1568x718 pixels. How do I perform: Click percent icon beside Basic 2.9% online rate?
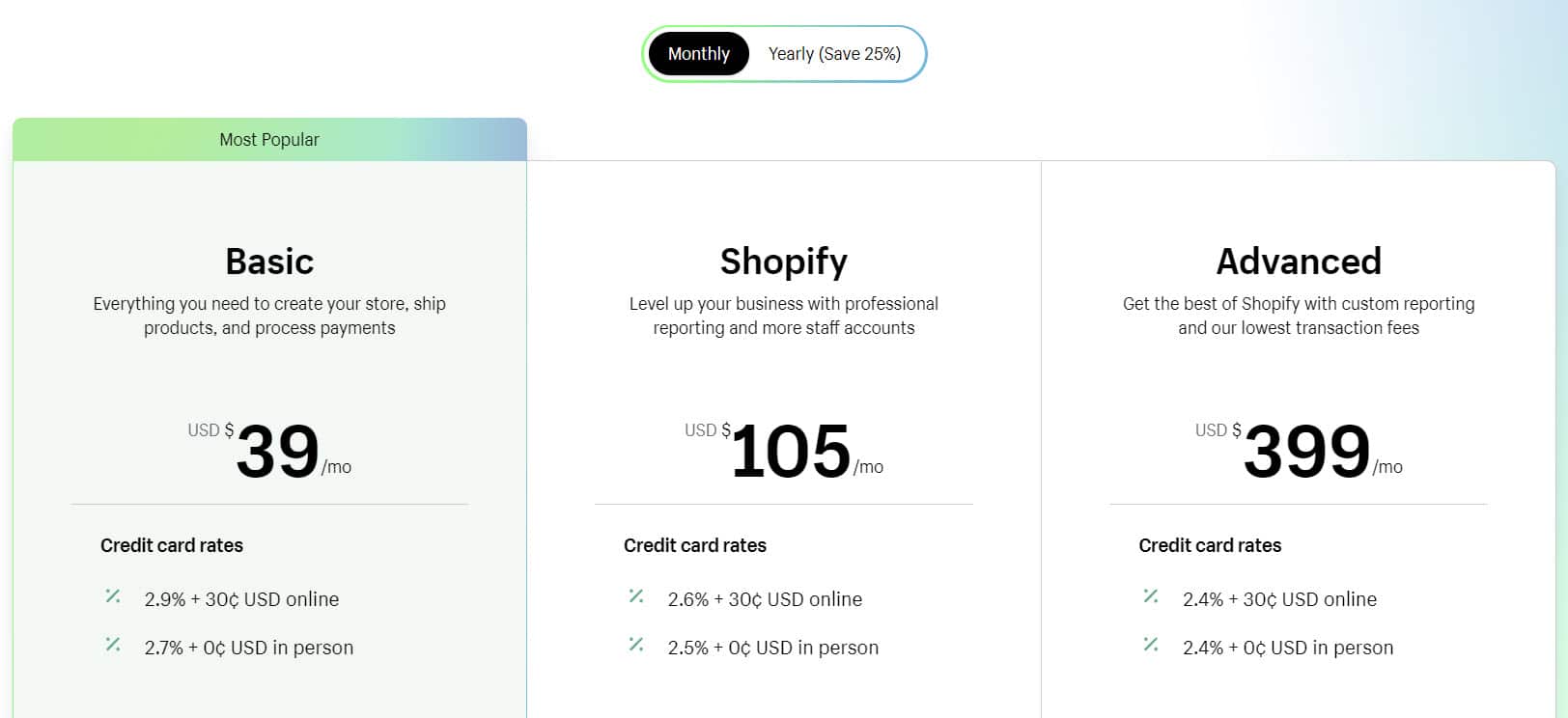point(113,596)
